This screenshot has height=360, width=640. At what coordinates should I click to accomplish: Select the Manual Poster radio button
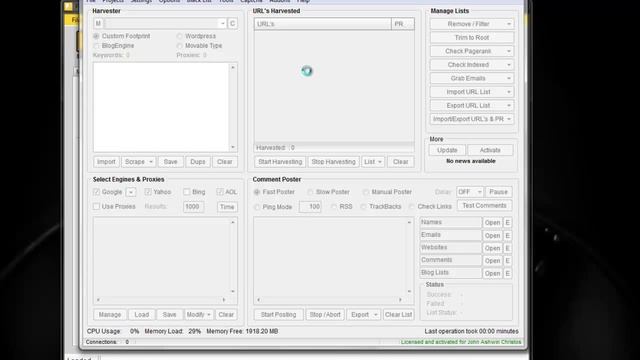pyautogui.click(x=366, y=192)
